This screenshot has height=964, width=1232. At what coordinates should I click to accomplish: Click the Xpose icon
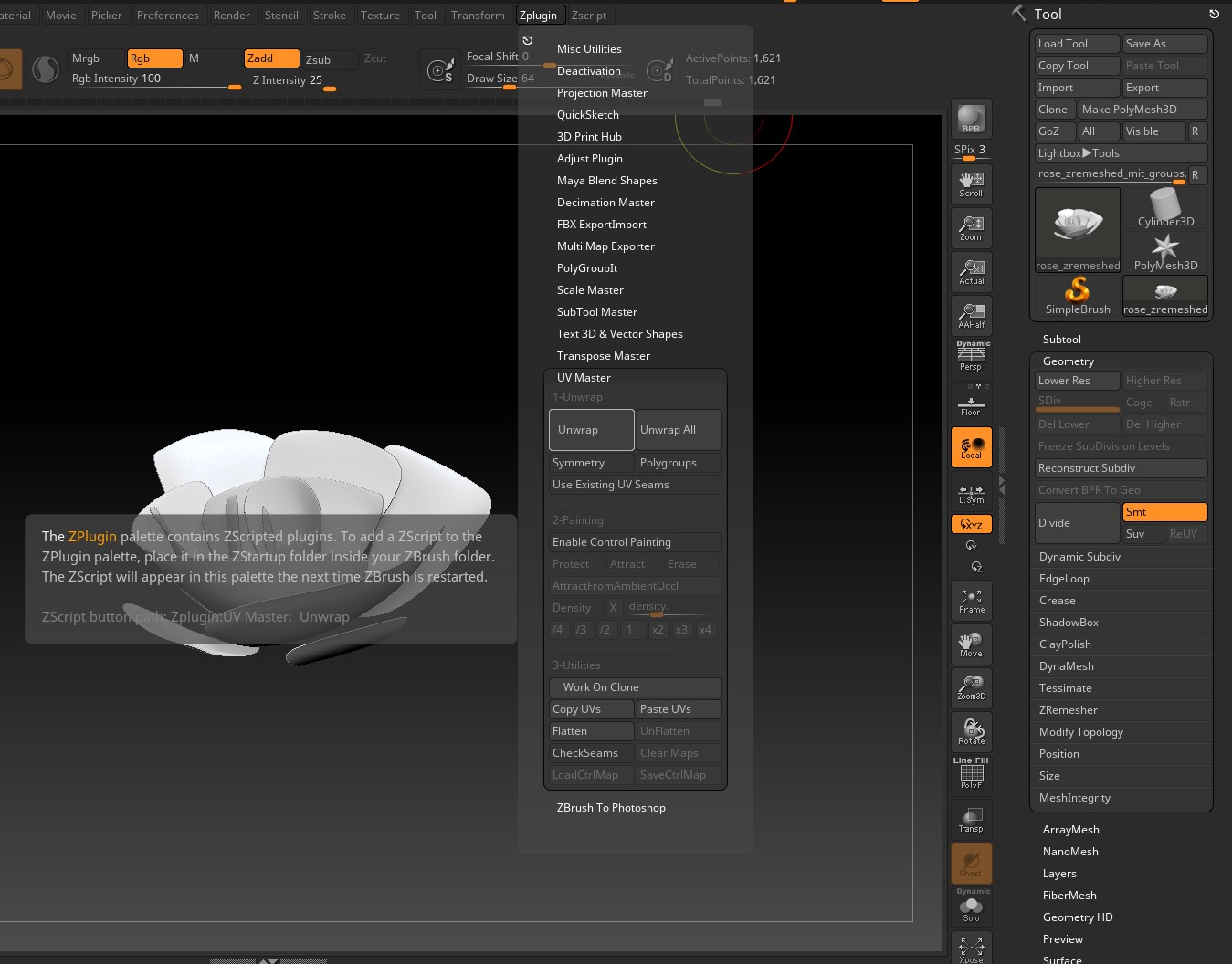971,949
